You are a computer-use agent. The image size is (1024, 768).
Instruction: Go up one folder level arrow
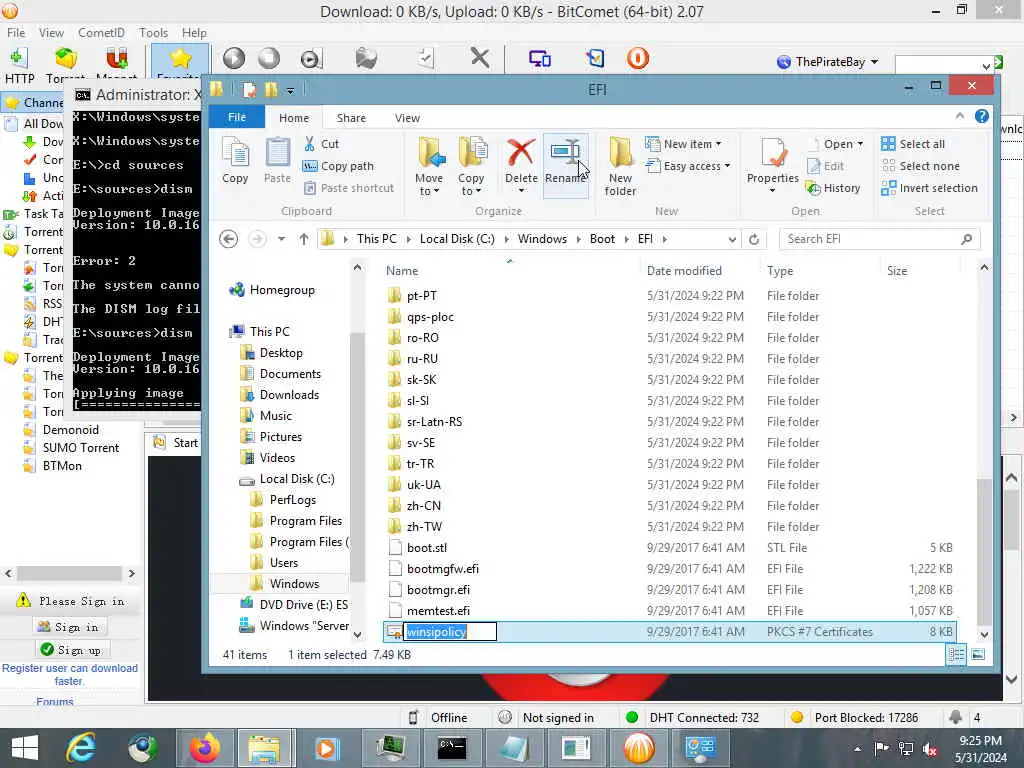304,239
